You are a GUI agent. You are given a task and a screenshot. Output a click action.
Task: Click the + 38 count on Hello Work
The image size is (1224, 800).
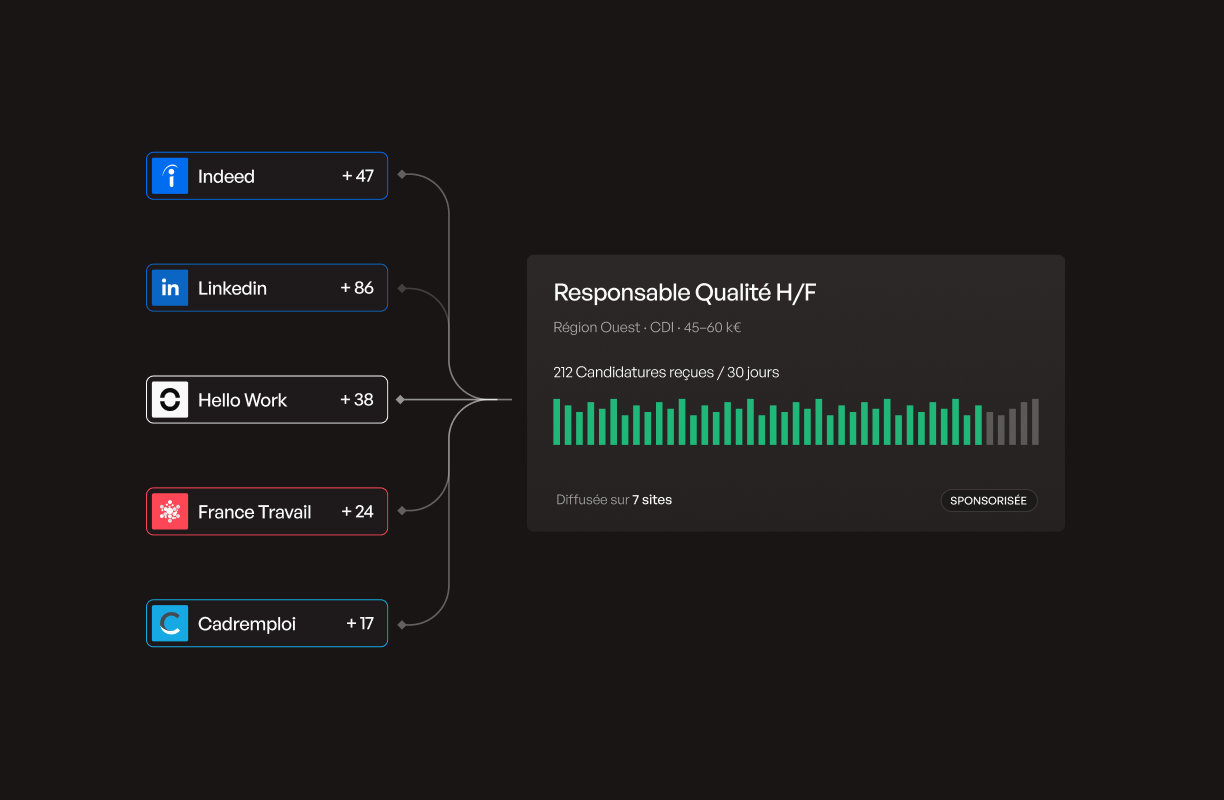point(357,400)
